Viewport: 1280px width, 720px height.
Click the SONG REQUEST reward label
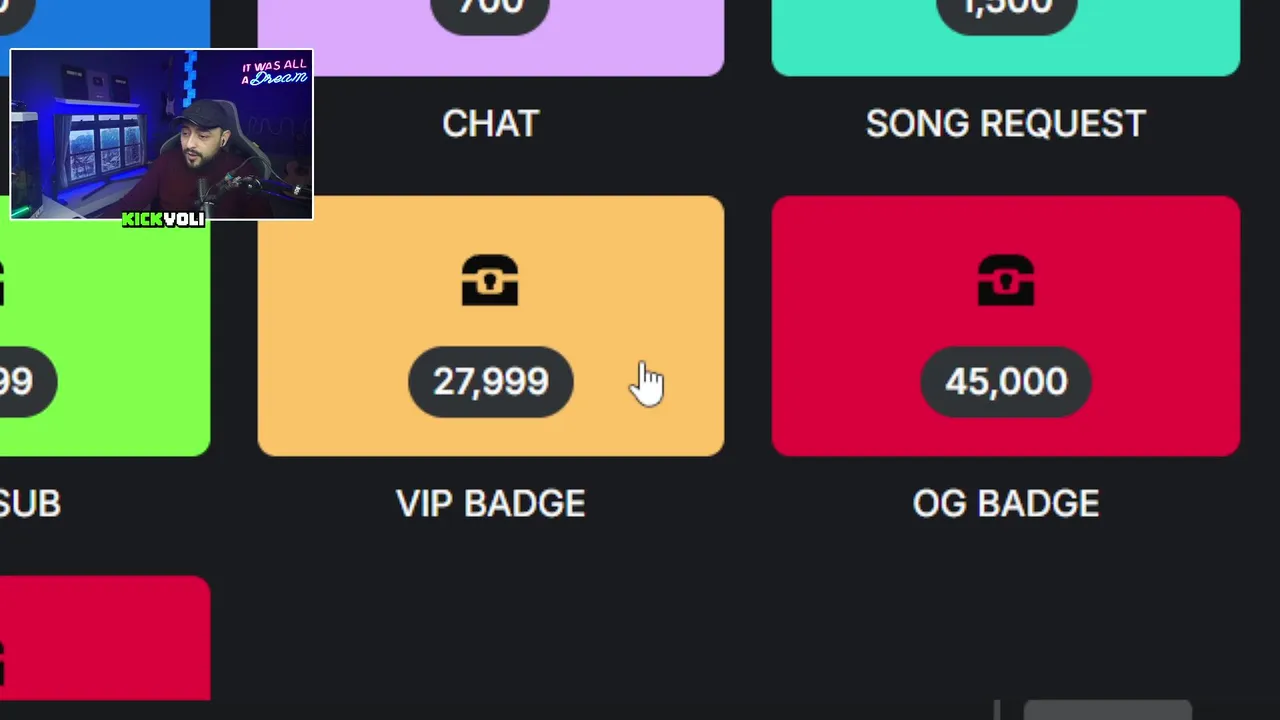coord(1005,124)
